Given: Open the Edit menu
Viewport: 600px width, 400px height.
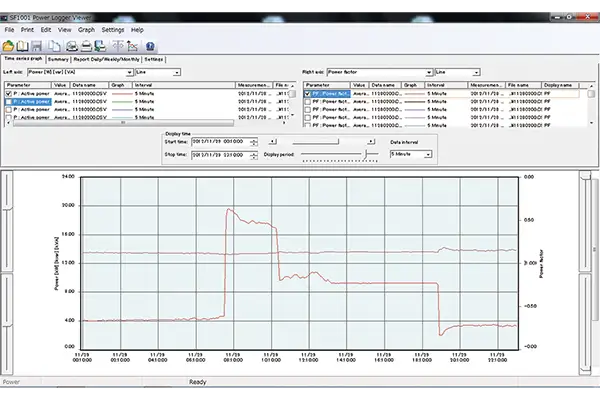Looking at the screenshot, I should point(46,29).
